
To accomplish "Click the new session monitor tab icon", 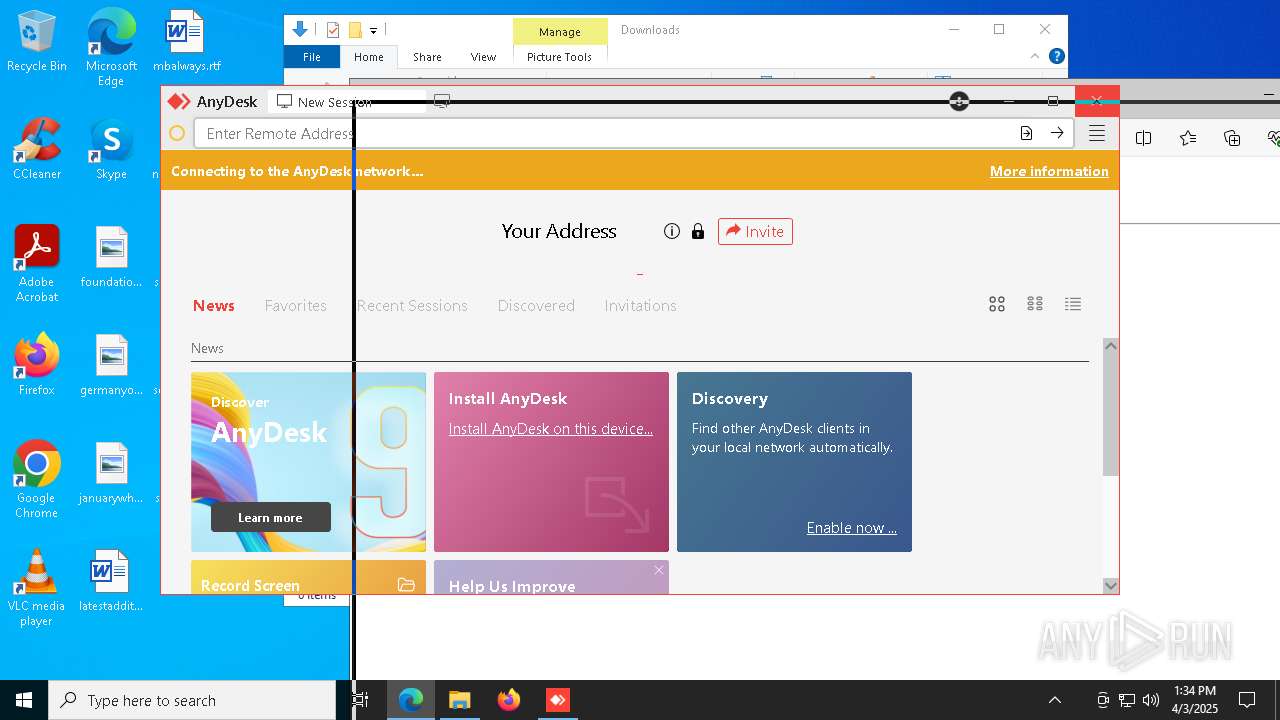I will pyautogui.click(x=442, y=101).
